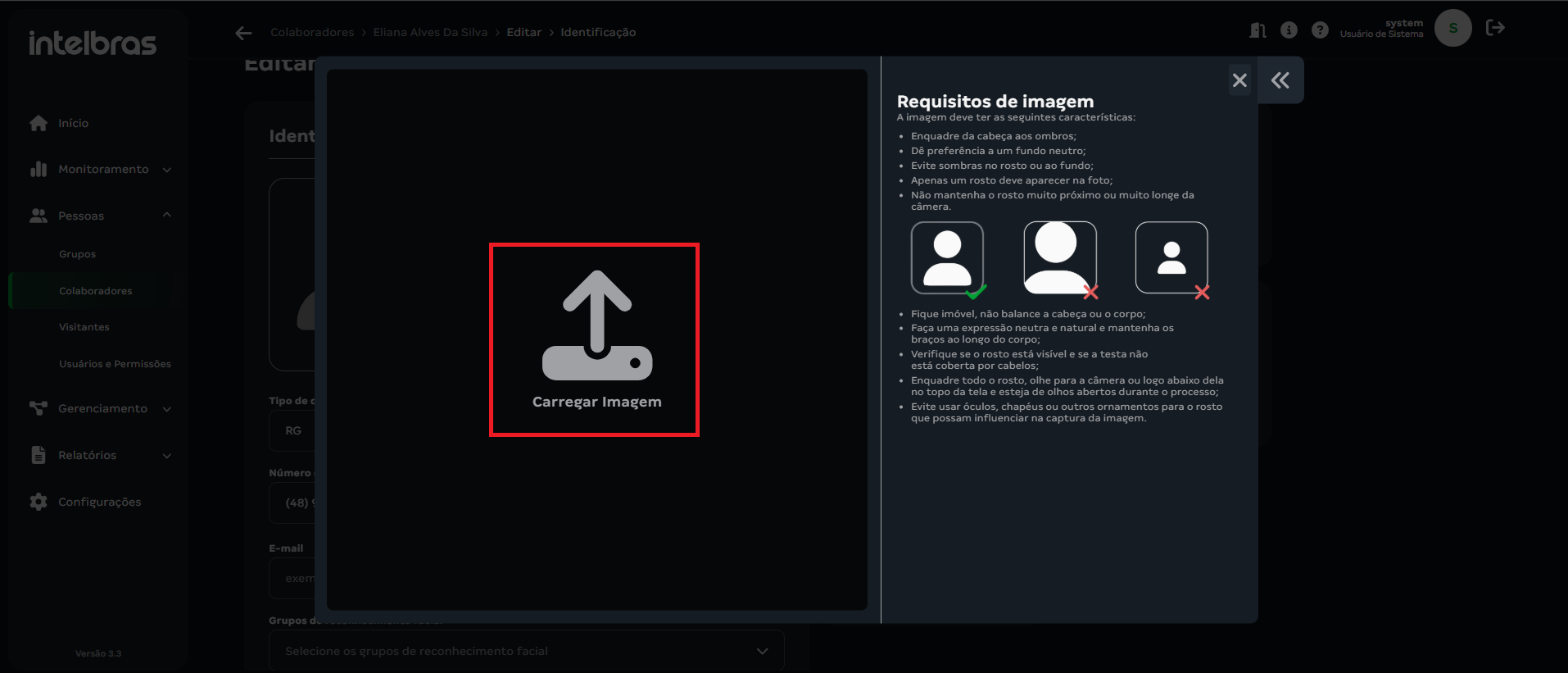Screen dimensions: 1568x673
Task: Select Visitantes in the sidebar
Action: (84, 327)
